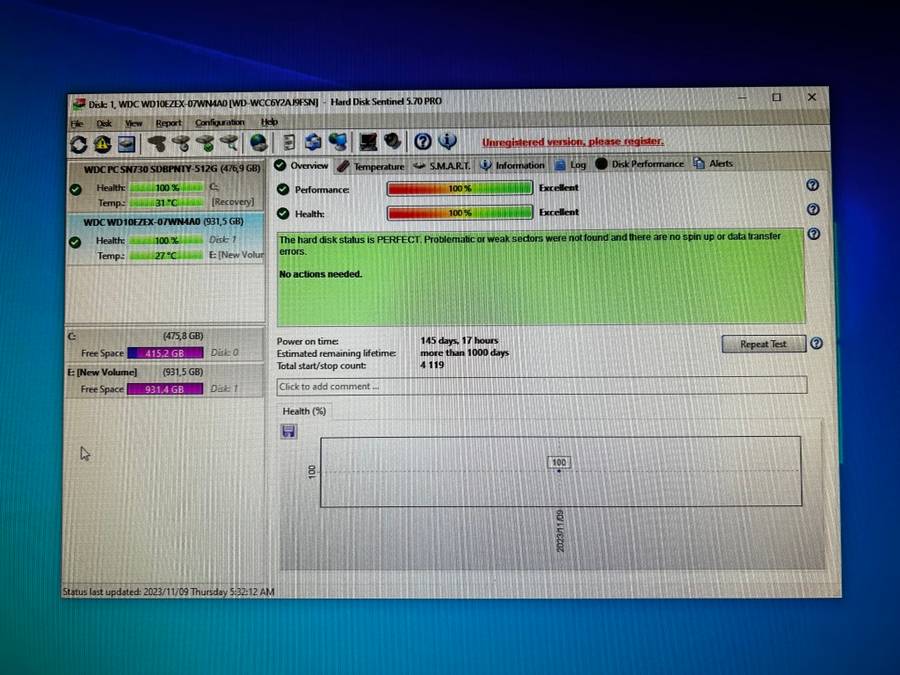
Task: Click the refresh arrows toolbar icon
Action: (x=78, y=143)
